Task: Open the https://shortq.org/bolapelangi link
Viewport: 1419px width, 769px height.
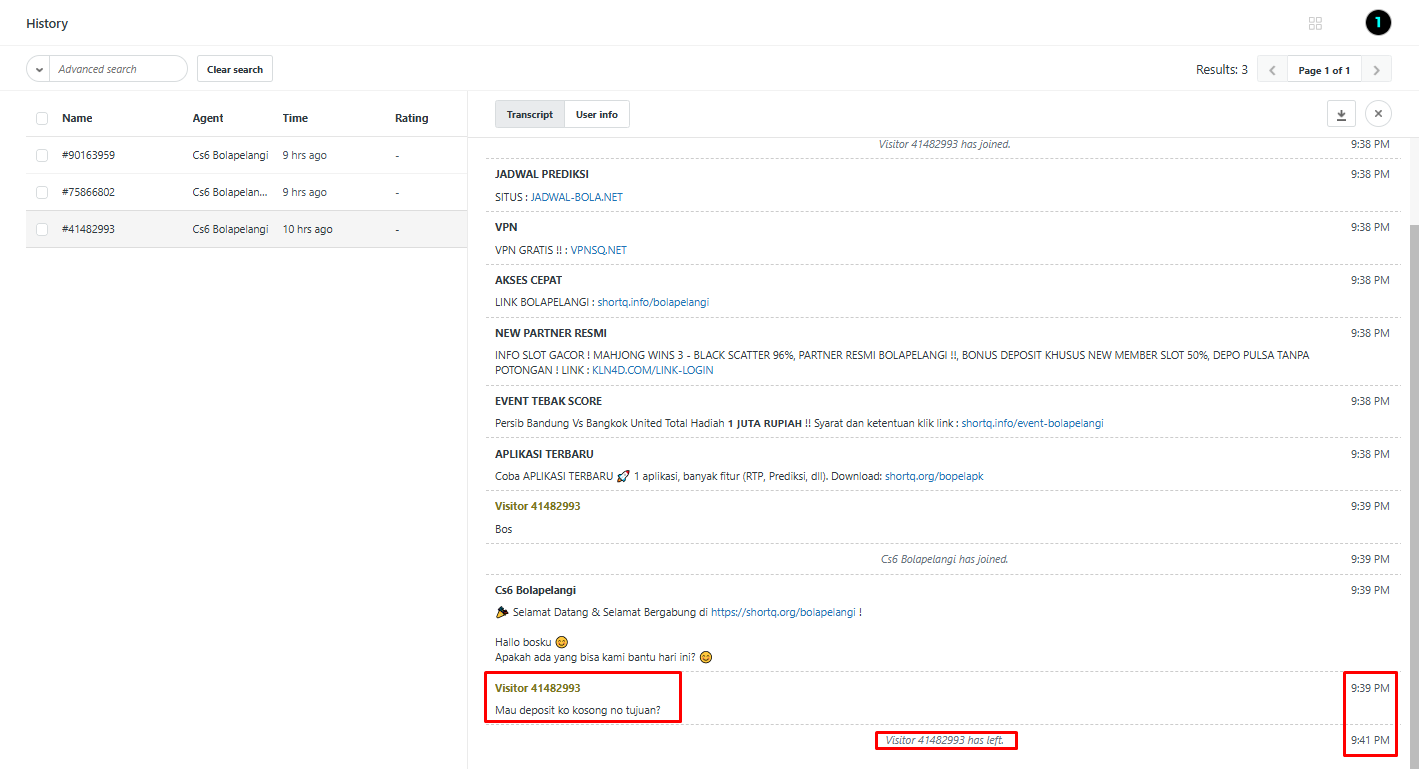Action: coord(783,612)
